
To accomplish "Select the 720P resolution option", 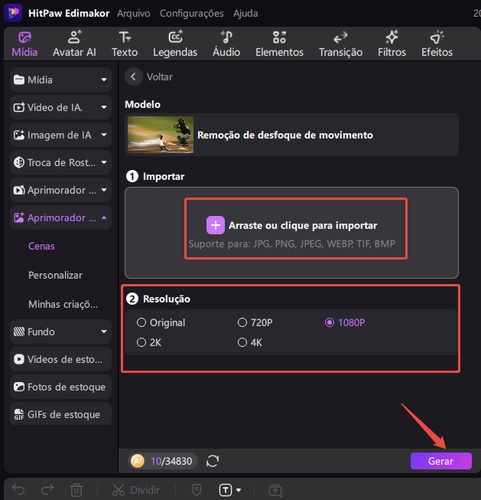I will tap(255, 323).
